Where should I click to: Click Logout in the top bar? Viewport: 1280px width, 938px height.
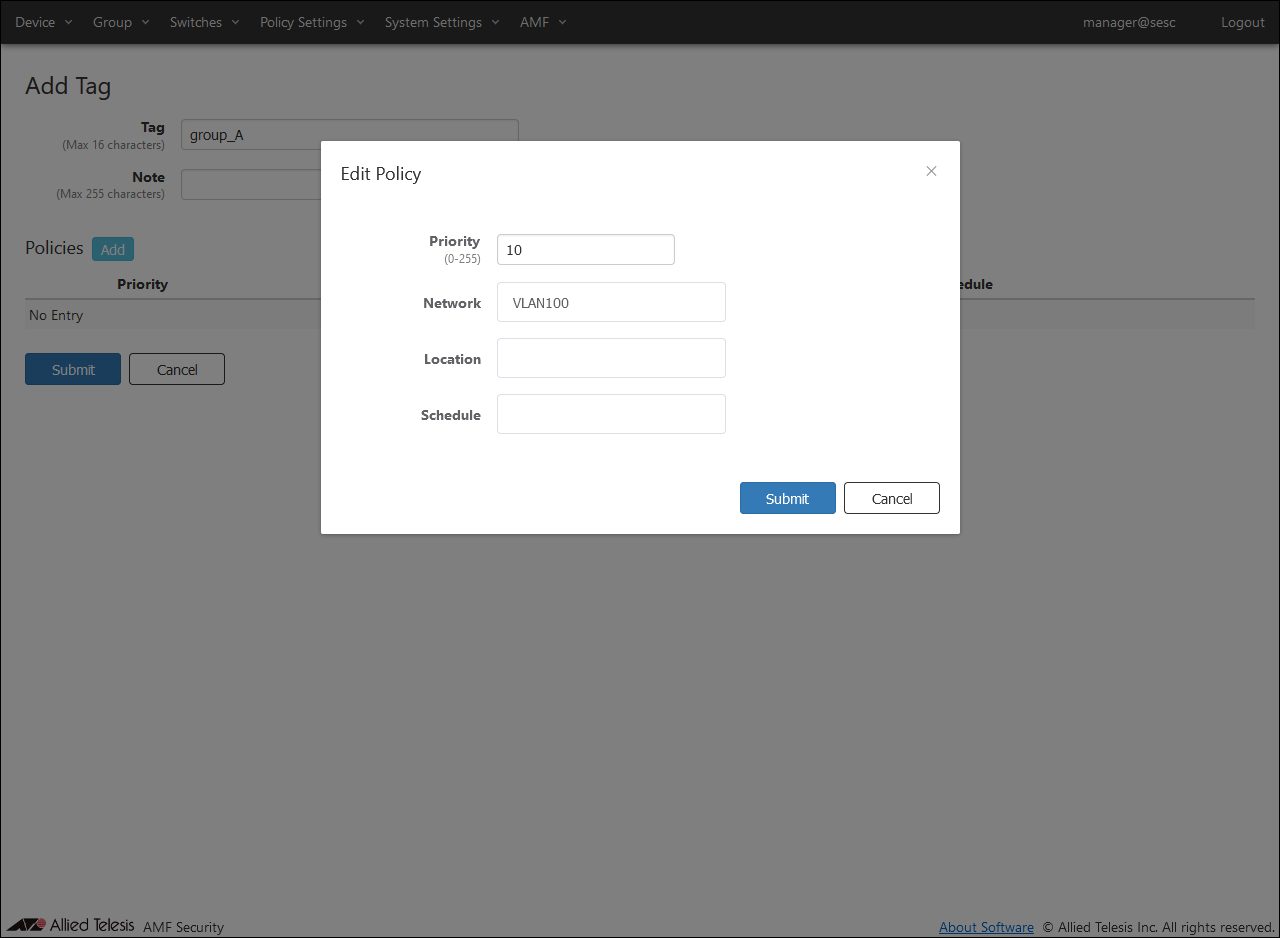[1242, 22]
